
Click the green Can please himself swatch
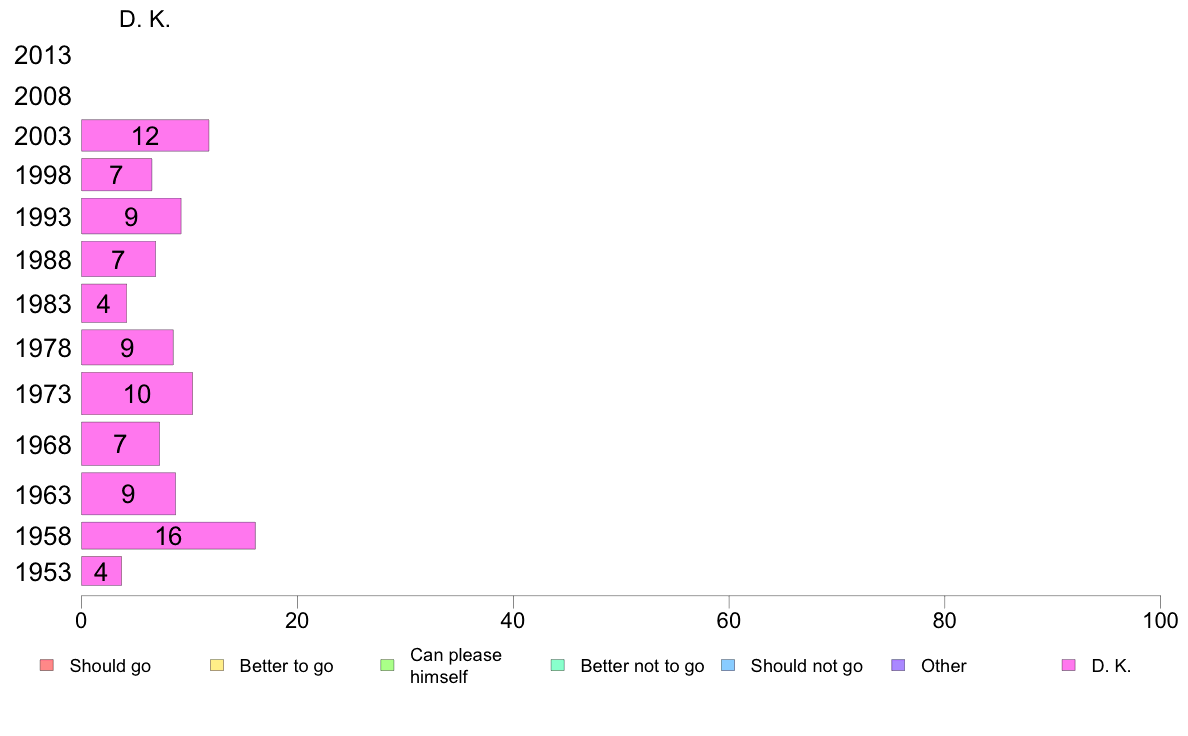pos(388,666)
